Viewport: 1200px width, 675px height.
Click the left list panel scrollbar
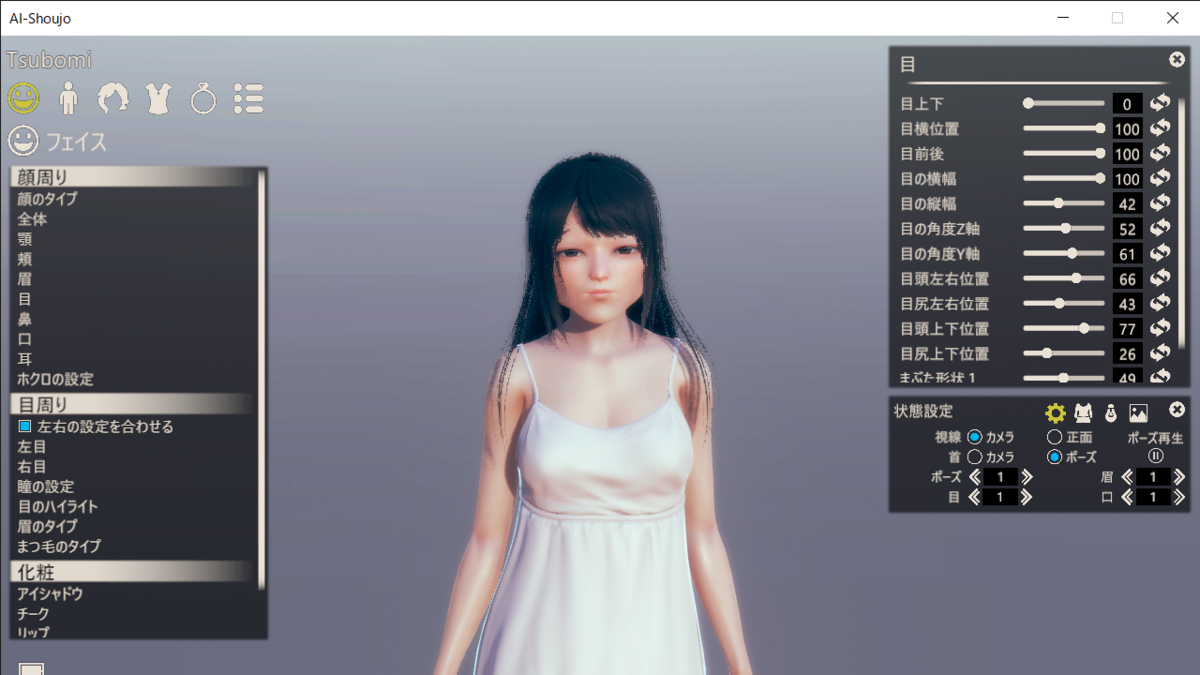262,378
